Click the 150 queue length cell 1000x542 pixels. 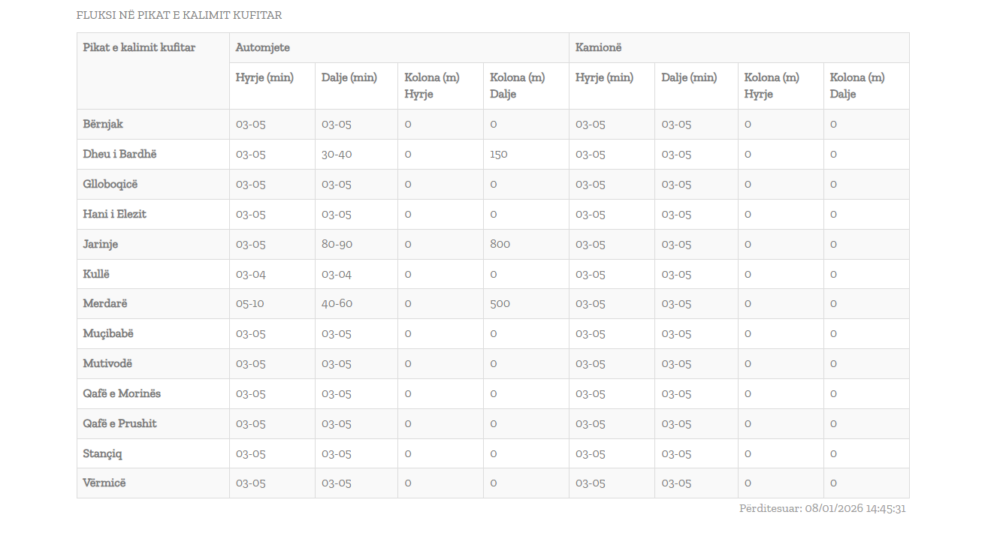pyautogui.click(x=500, y=154)
